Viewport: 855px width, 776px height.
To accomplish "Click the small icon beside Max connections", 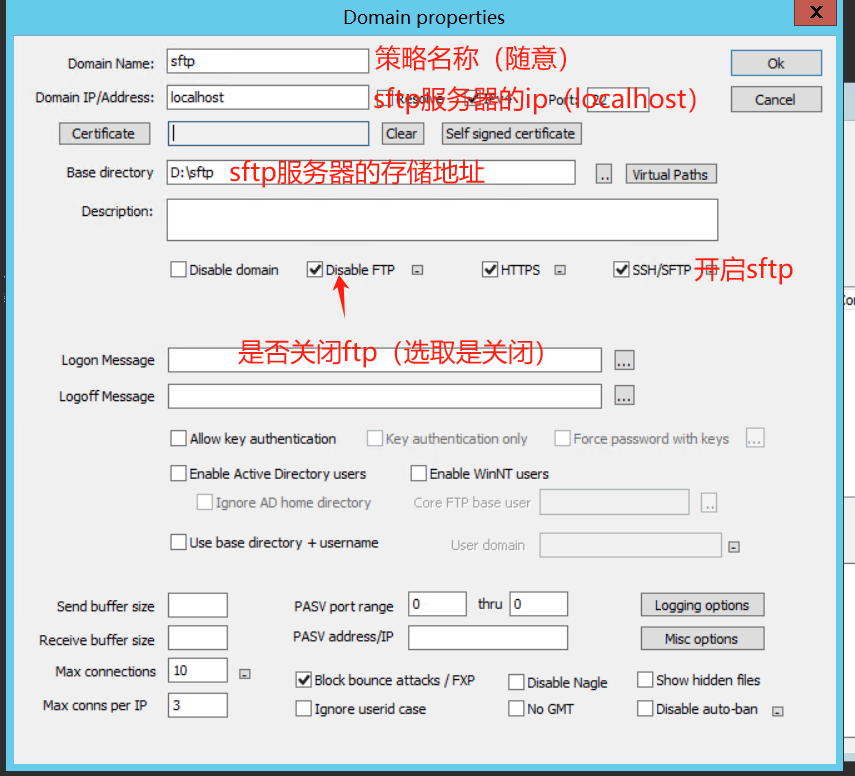I will pyautogui.click(x=244, y=673).
